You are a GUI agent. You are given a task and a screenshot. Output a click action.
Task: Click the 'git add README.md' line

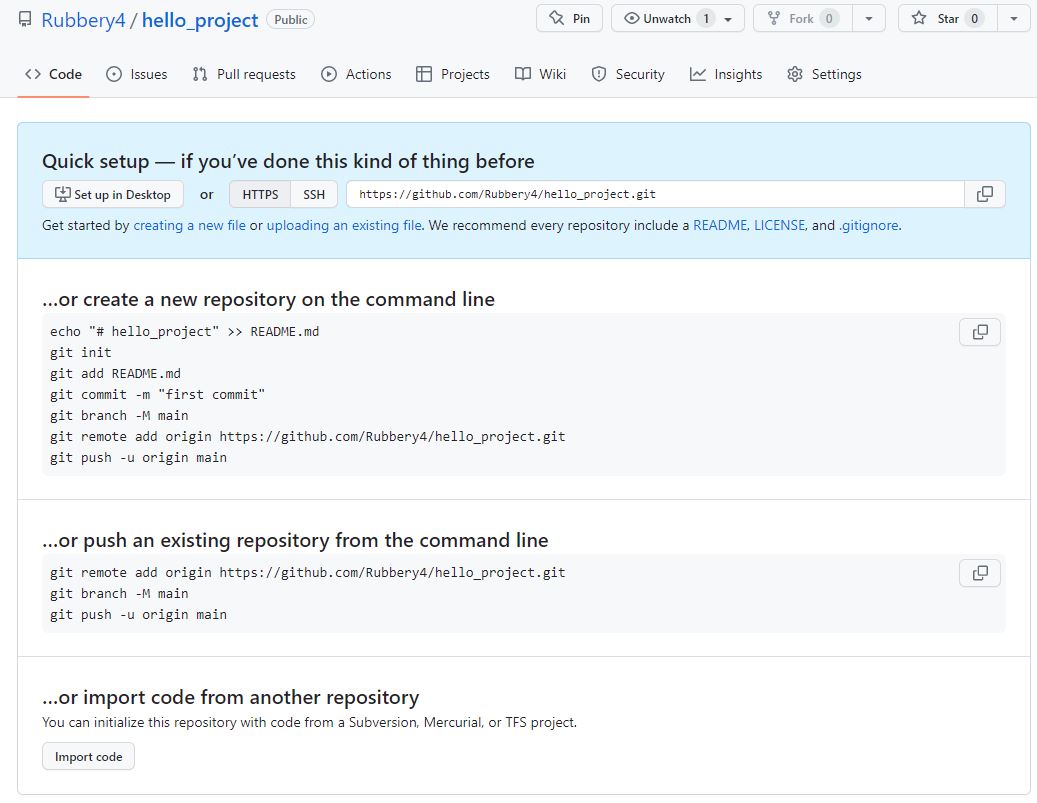(115, 374)
